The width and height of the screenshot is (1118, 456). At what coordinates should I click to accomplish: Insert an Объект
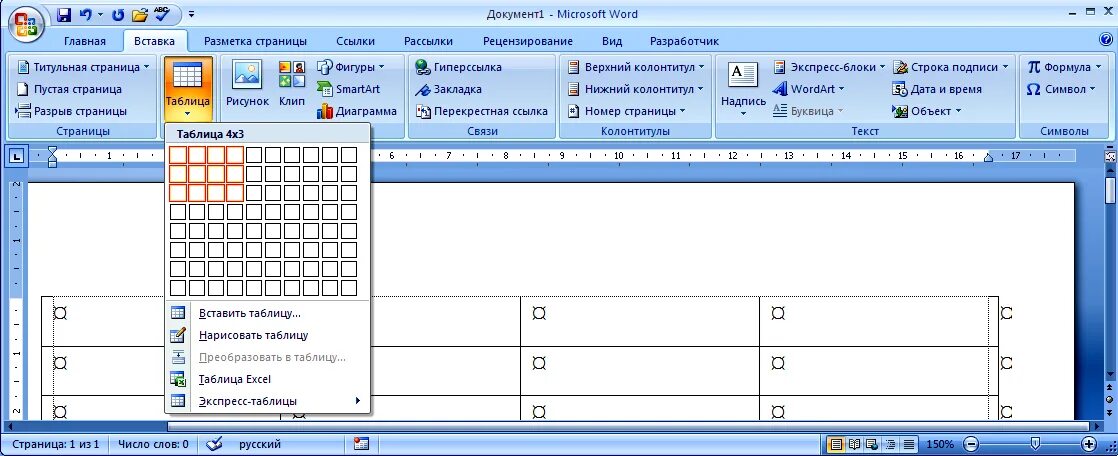927,111
